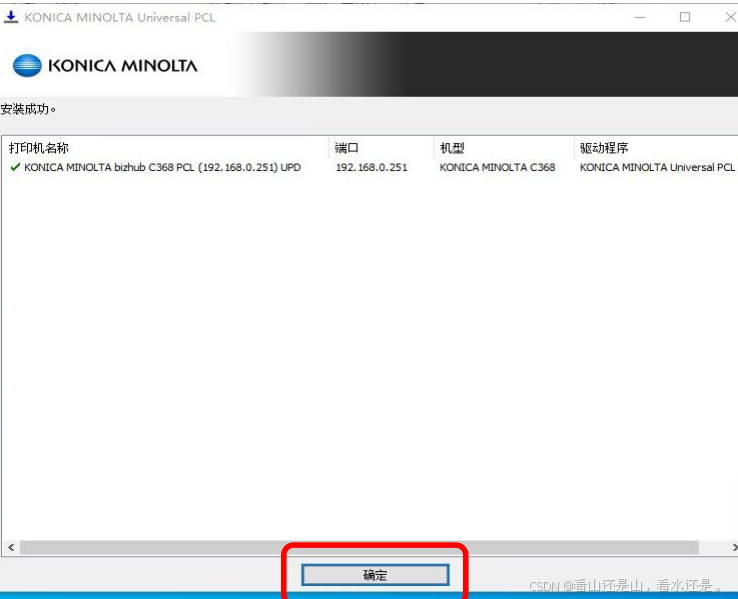Click the horizontal scrollbar right arrow

734,547
